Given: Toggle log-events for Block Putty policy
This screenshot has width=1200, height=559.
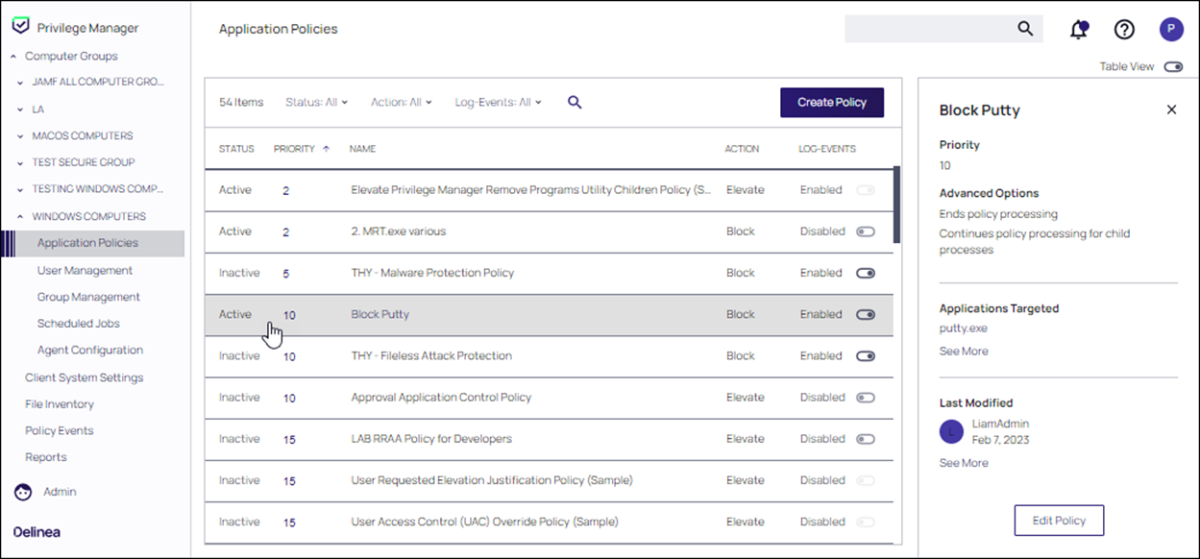Looking at the screenshot, I should pos(865,314).
